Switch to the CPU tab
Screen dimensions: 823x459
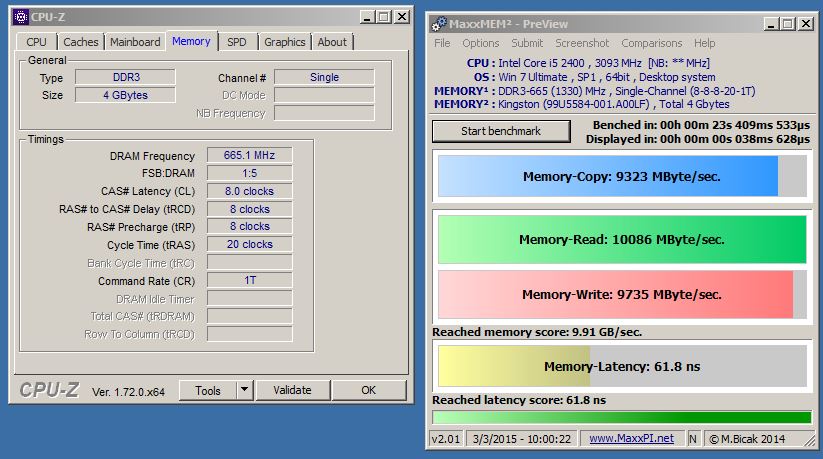(x=36, y=42)
